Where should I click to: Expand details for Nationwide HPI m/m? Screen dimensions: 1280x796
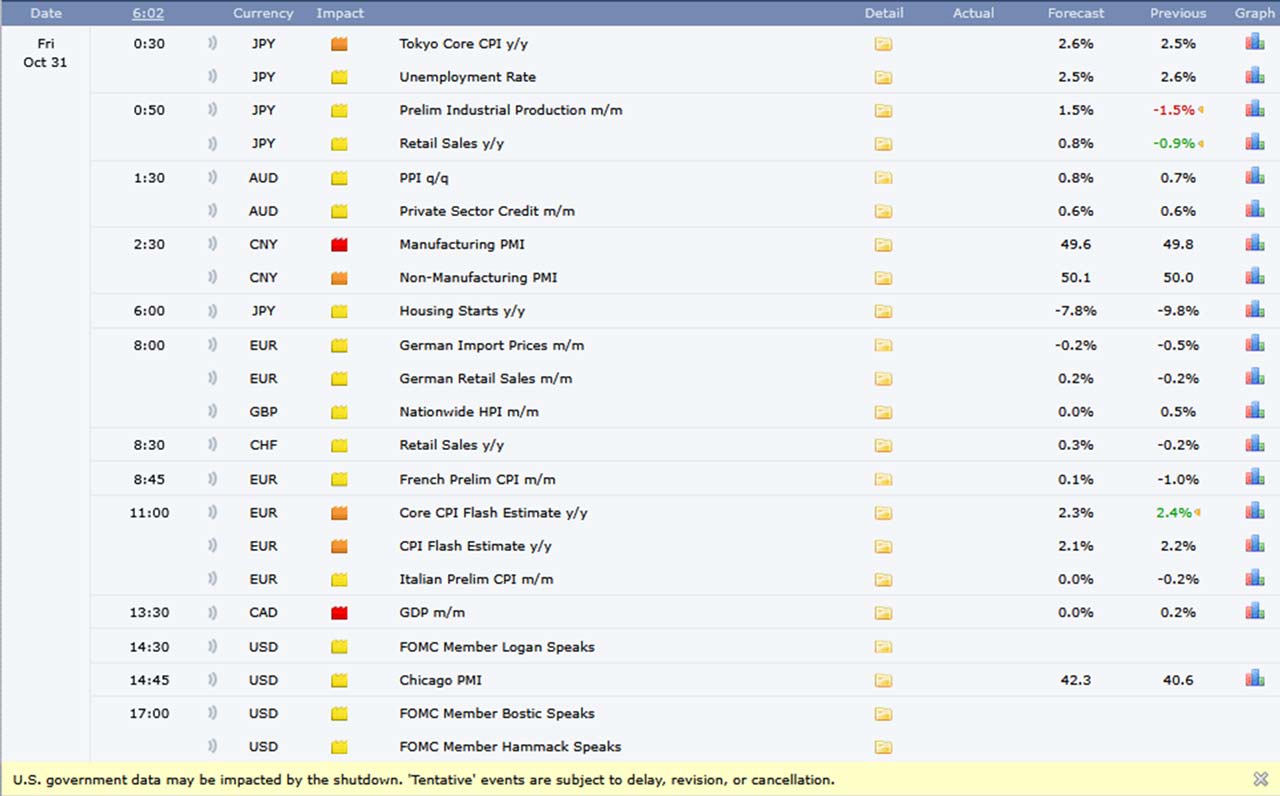click(x=883, y=412)
